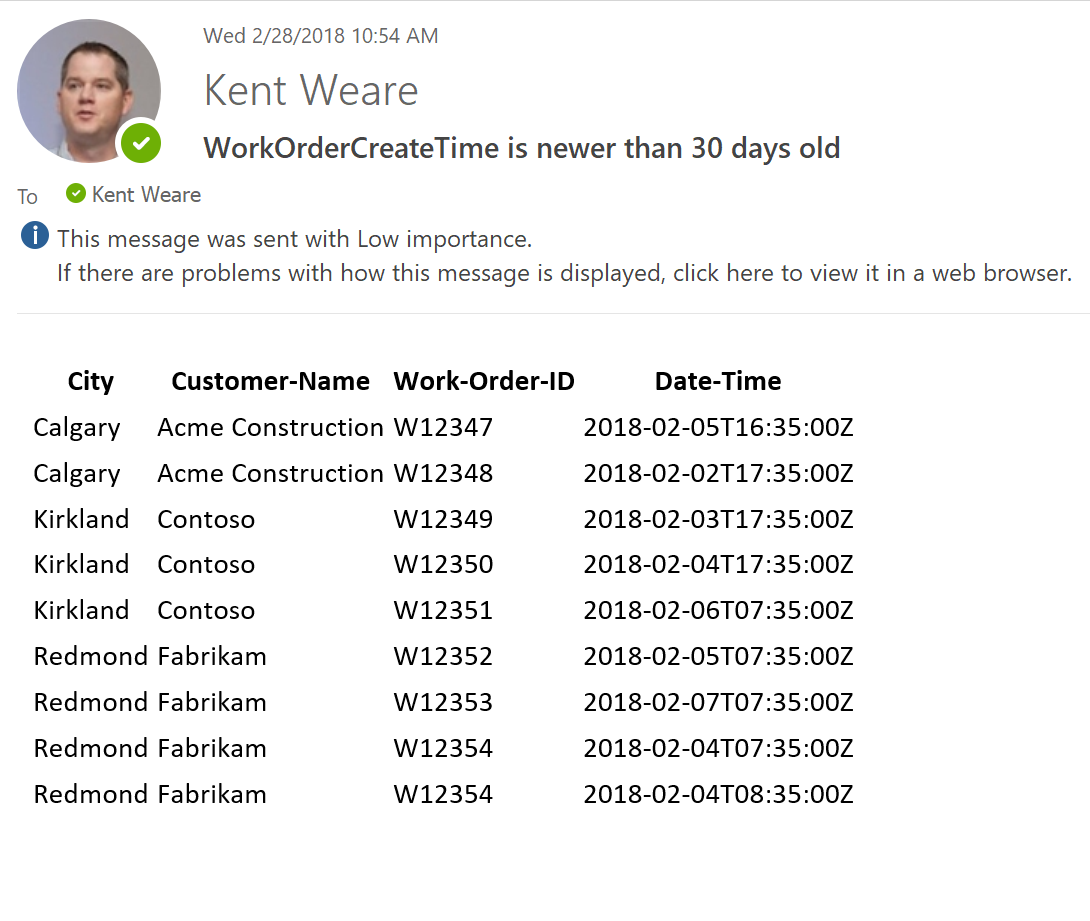This screenshot has width=1090, height=921.
Task: Click the blue information icon
Action: [x=34, y=237]
